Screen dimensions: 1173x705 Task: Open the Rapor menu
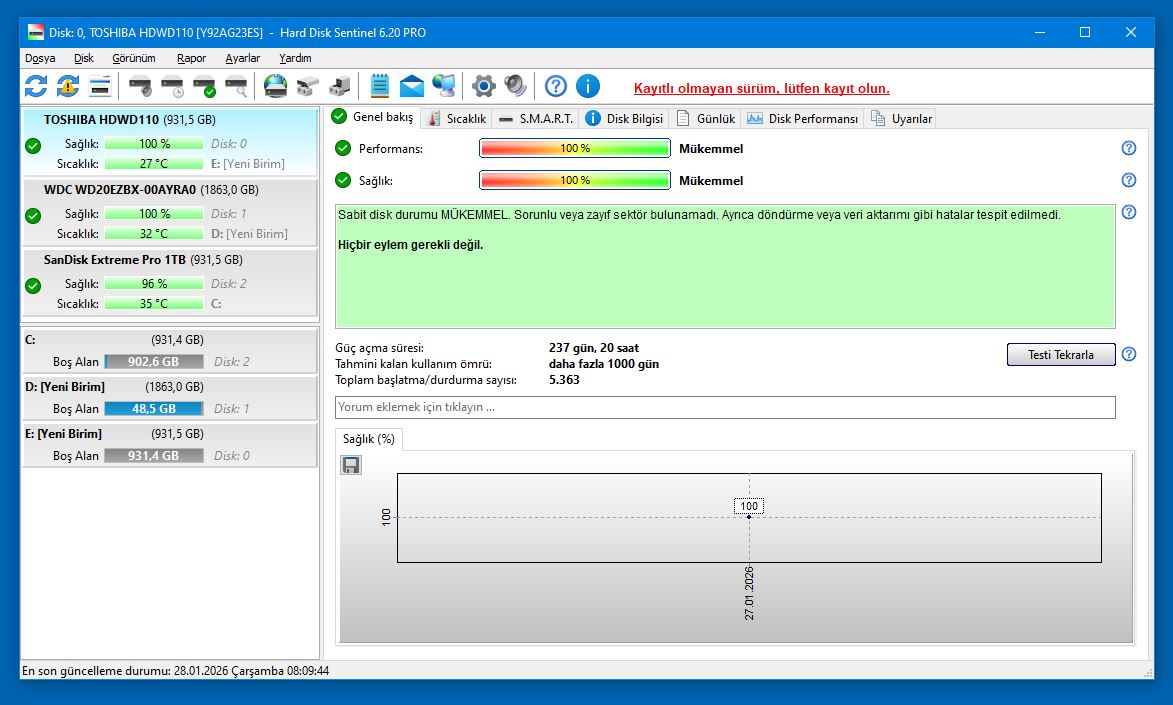click(x=191, y=58)
